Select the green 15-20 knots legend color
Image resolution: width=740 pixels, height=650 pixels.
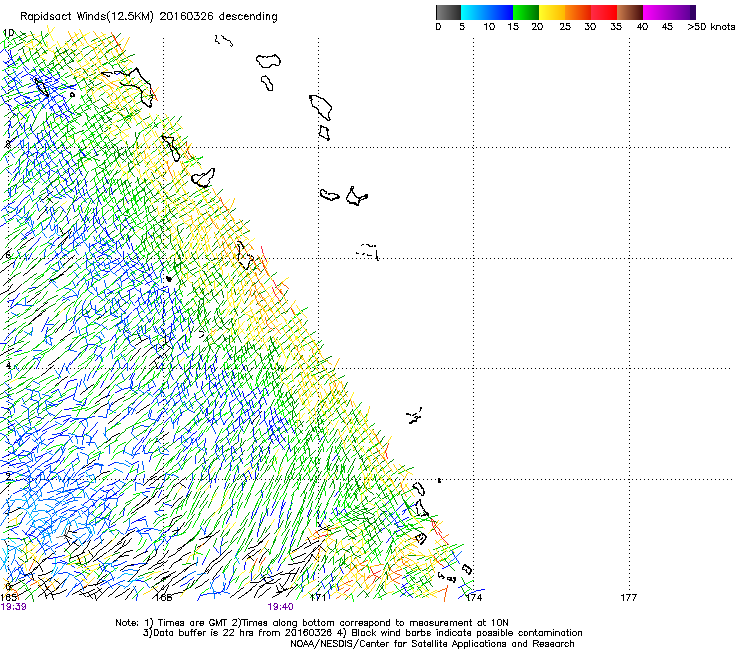click(x=526, y=12)
